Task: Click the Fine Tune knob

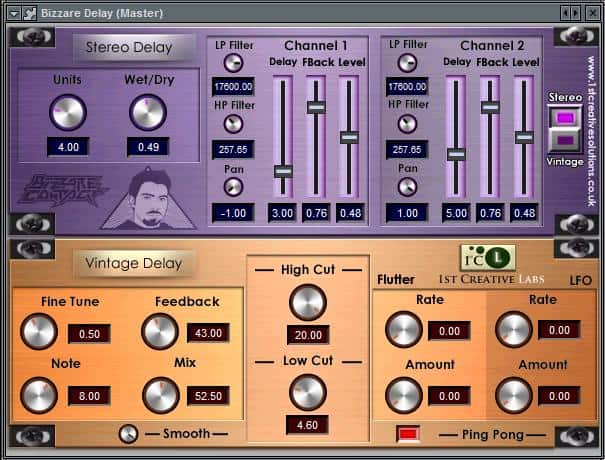Action: 39,331
